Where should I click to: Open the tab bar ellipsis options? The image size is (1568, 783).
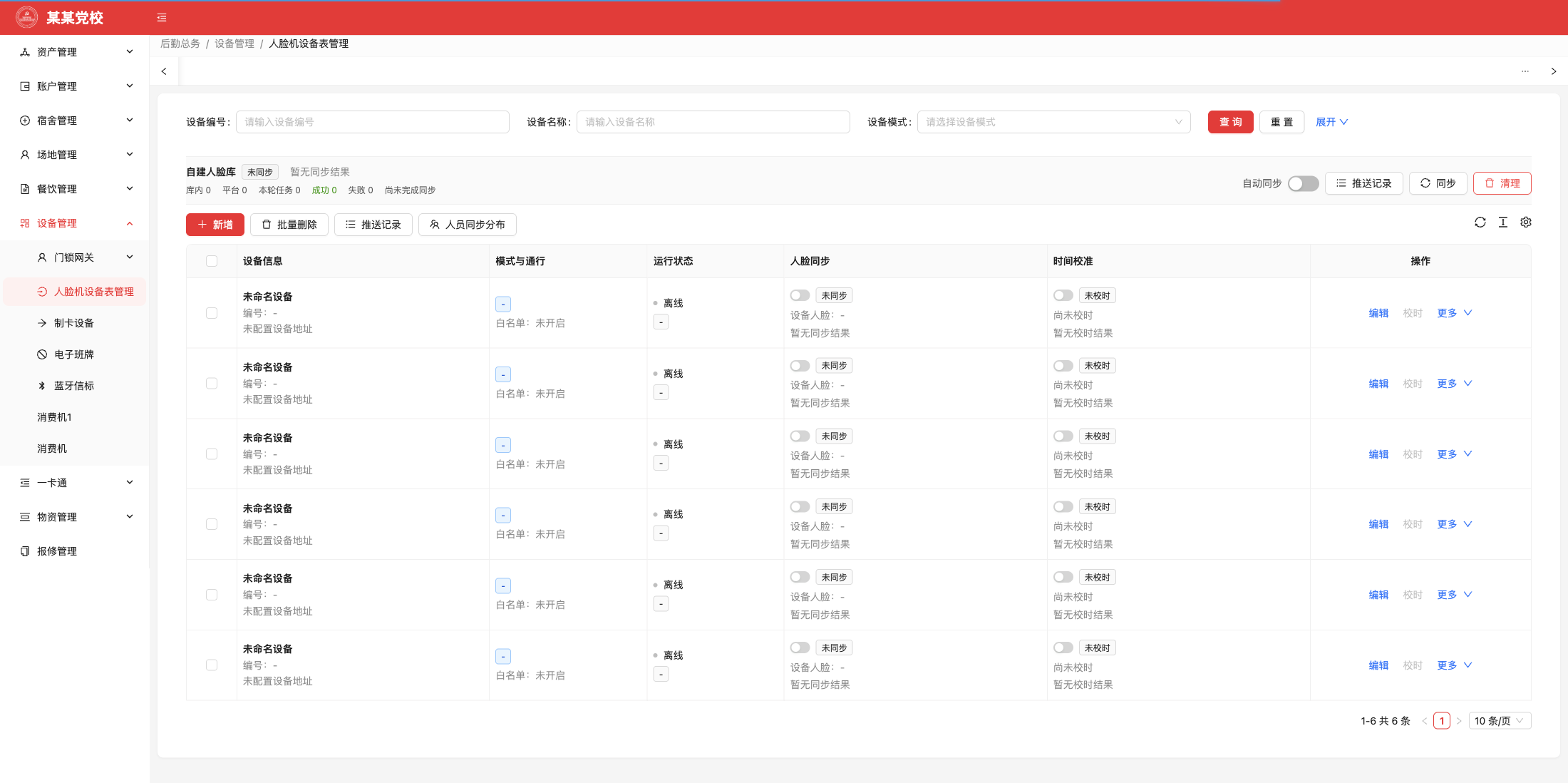[1525, 71]
